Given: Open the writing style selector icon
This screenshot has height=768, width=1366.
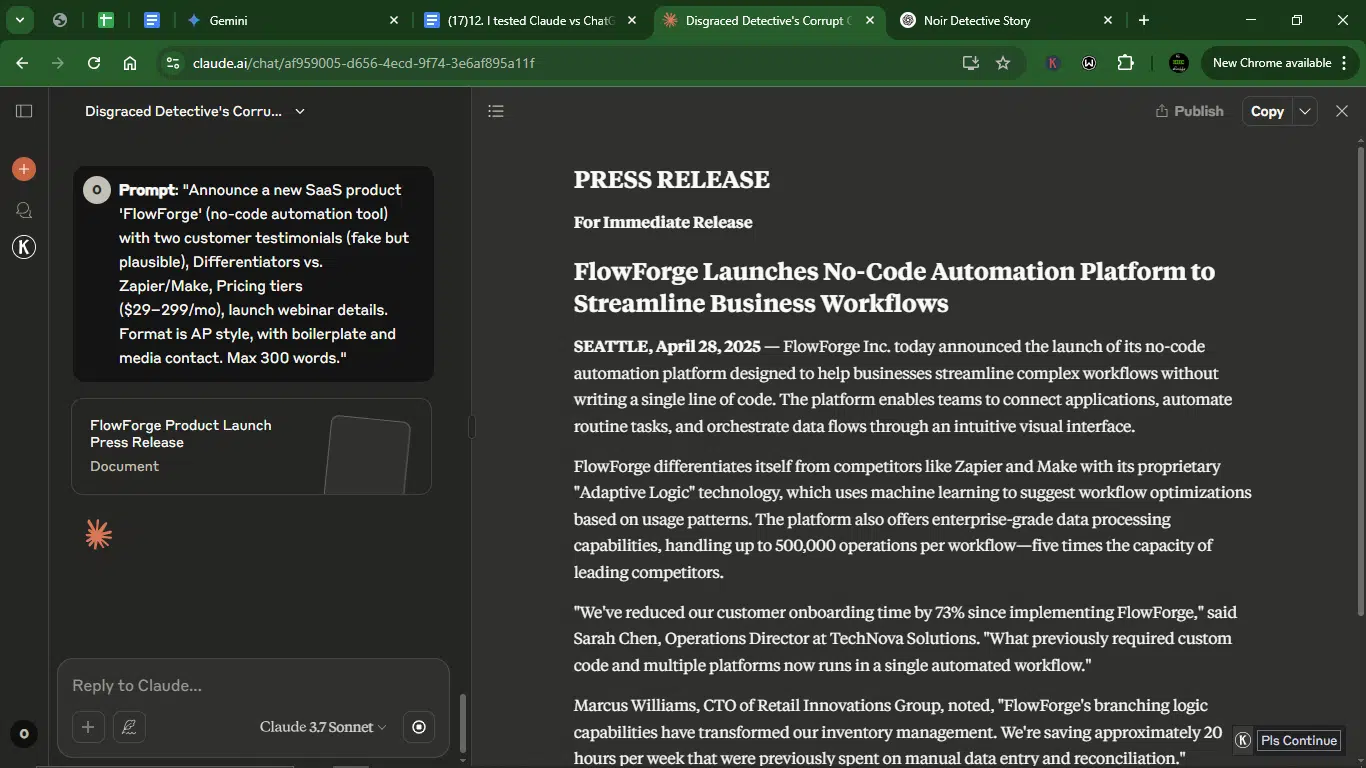Looking at the screenshot, I should pos(129,727).
